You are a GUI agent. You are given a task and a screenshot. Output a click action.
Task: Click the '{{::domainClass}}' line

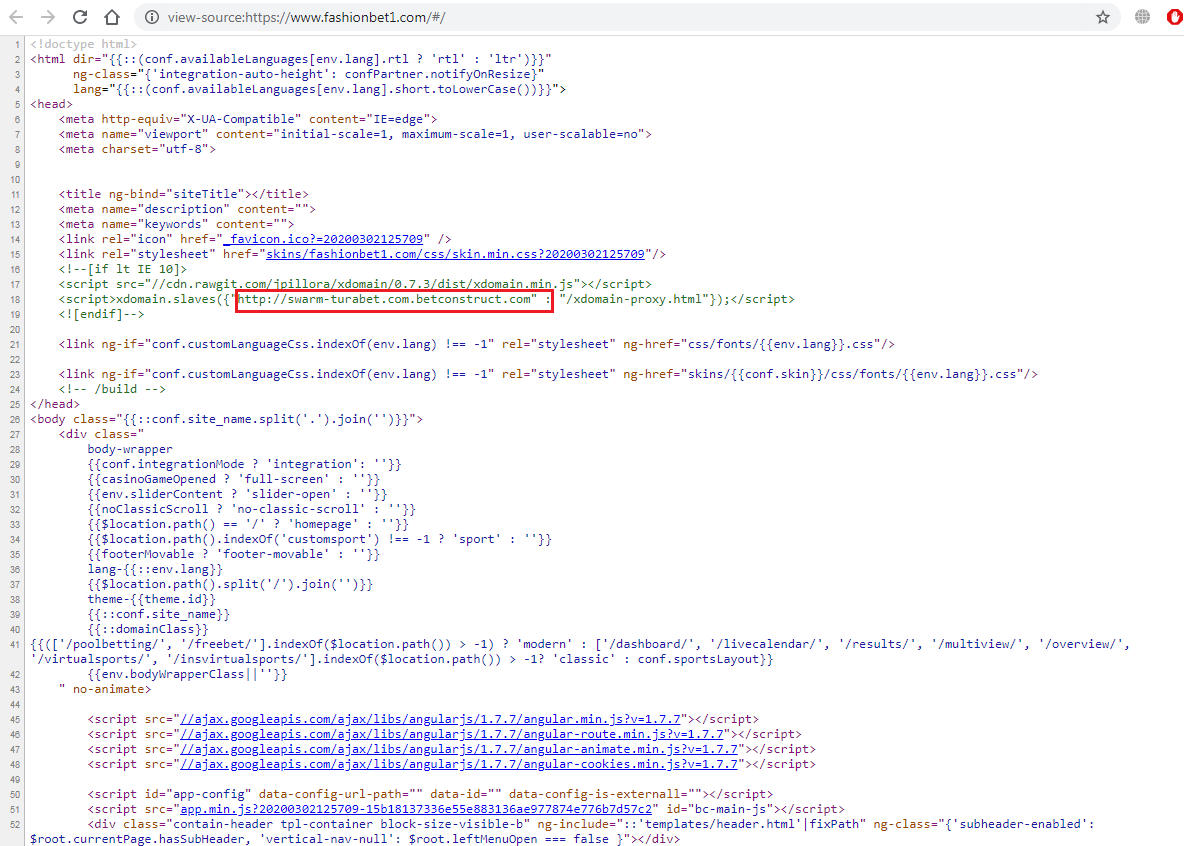pos(148,629)
